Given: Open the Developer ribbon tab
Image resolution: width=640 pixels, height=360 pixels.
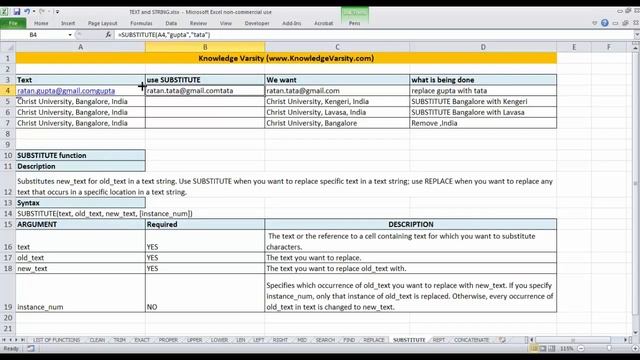Looking at the screenshot, I should (x=257, y=23).
